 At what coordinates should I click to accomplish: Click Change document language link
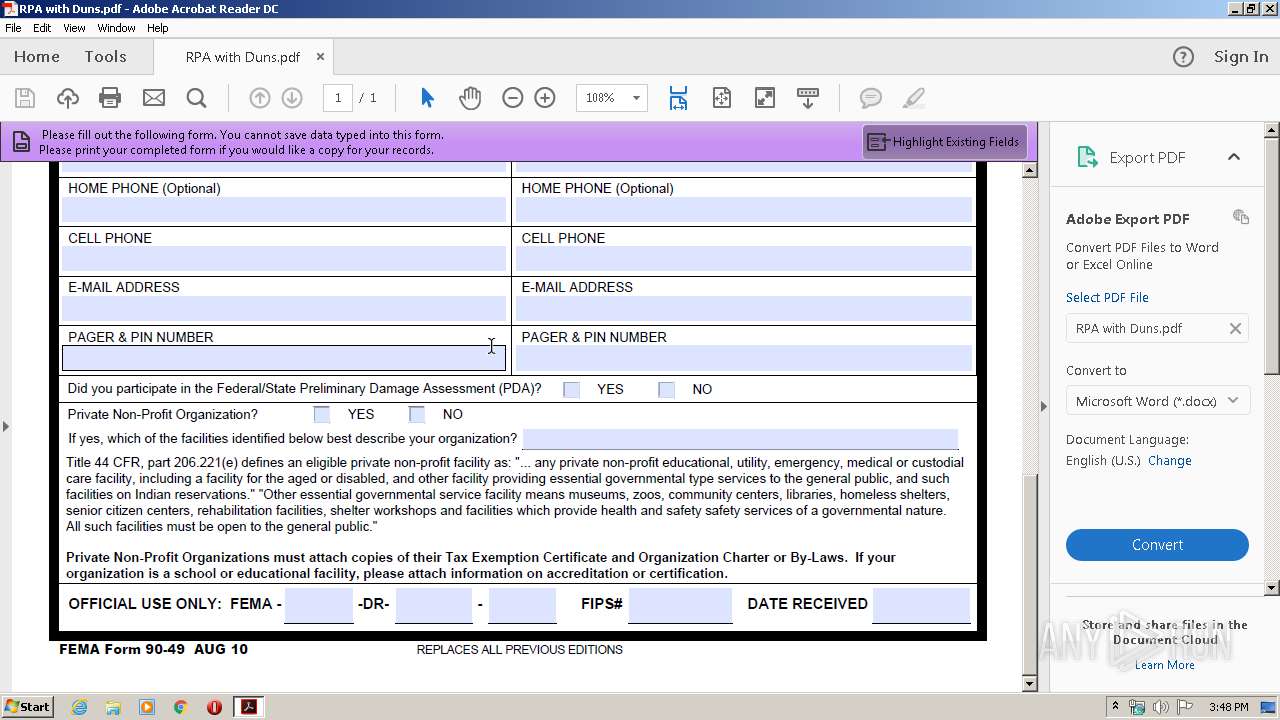pyautogui.click(x=1170, y=461)
